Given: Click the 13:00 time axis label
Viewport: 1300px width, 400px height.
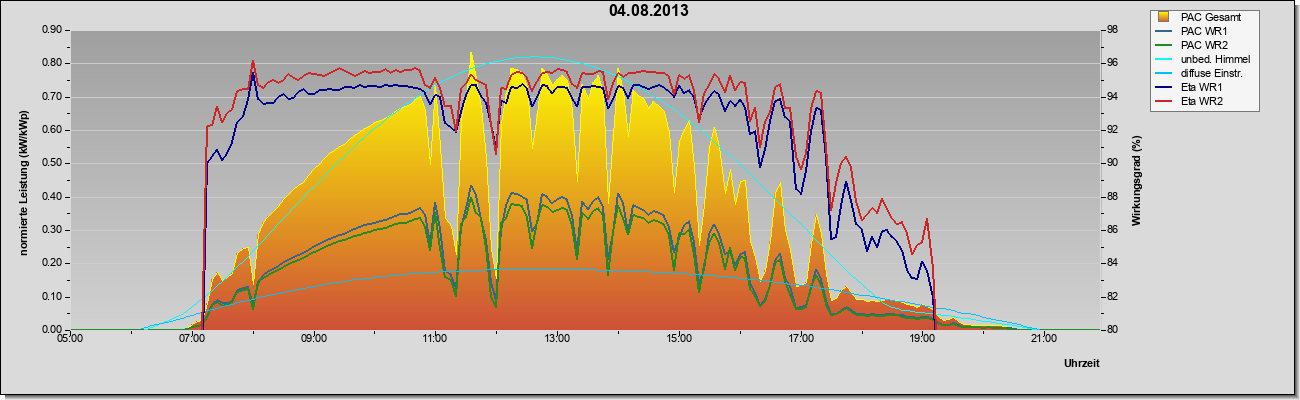Looking at the screenshot, I should (x=557, y=340).
